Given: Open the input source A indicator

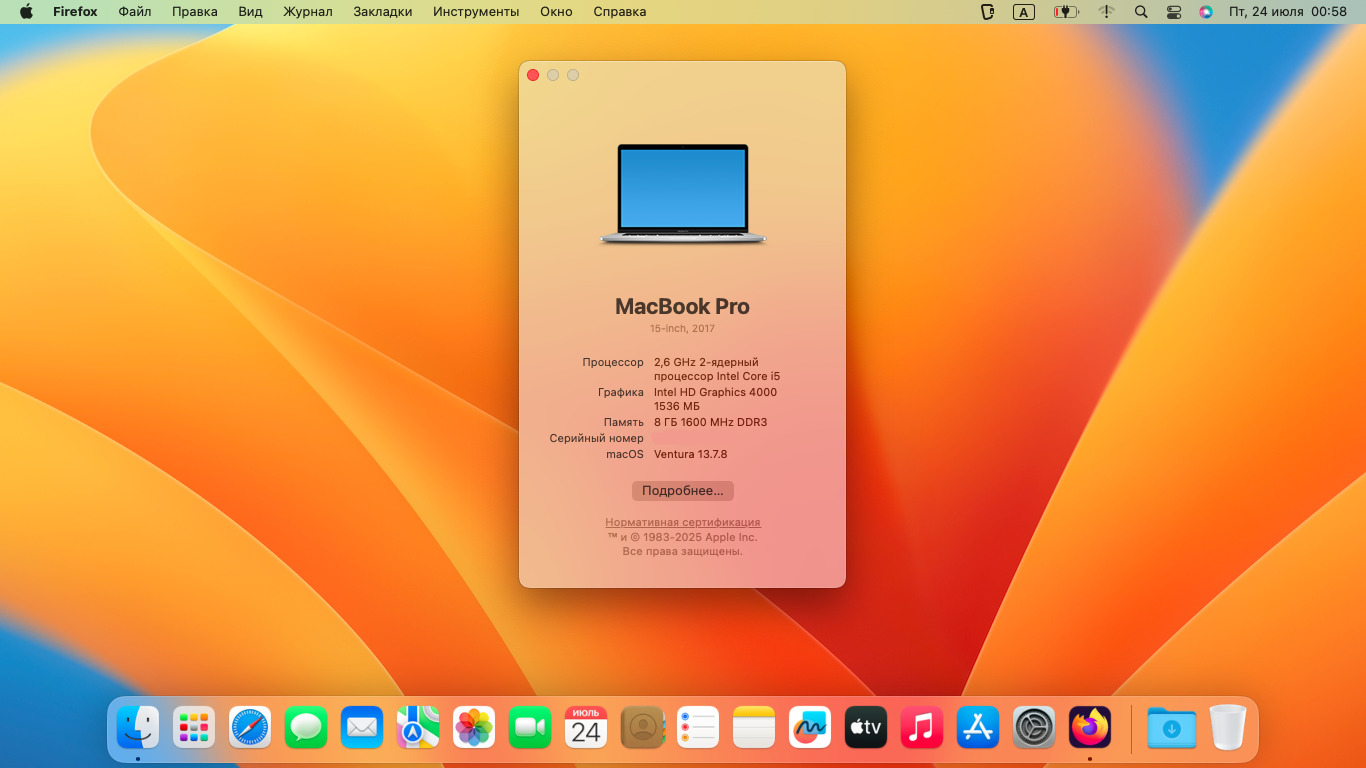Looking at the screenshot, I should pyautogui.click(x=1024, y=12).
